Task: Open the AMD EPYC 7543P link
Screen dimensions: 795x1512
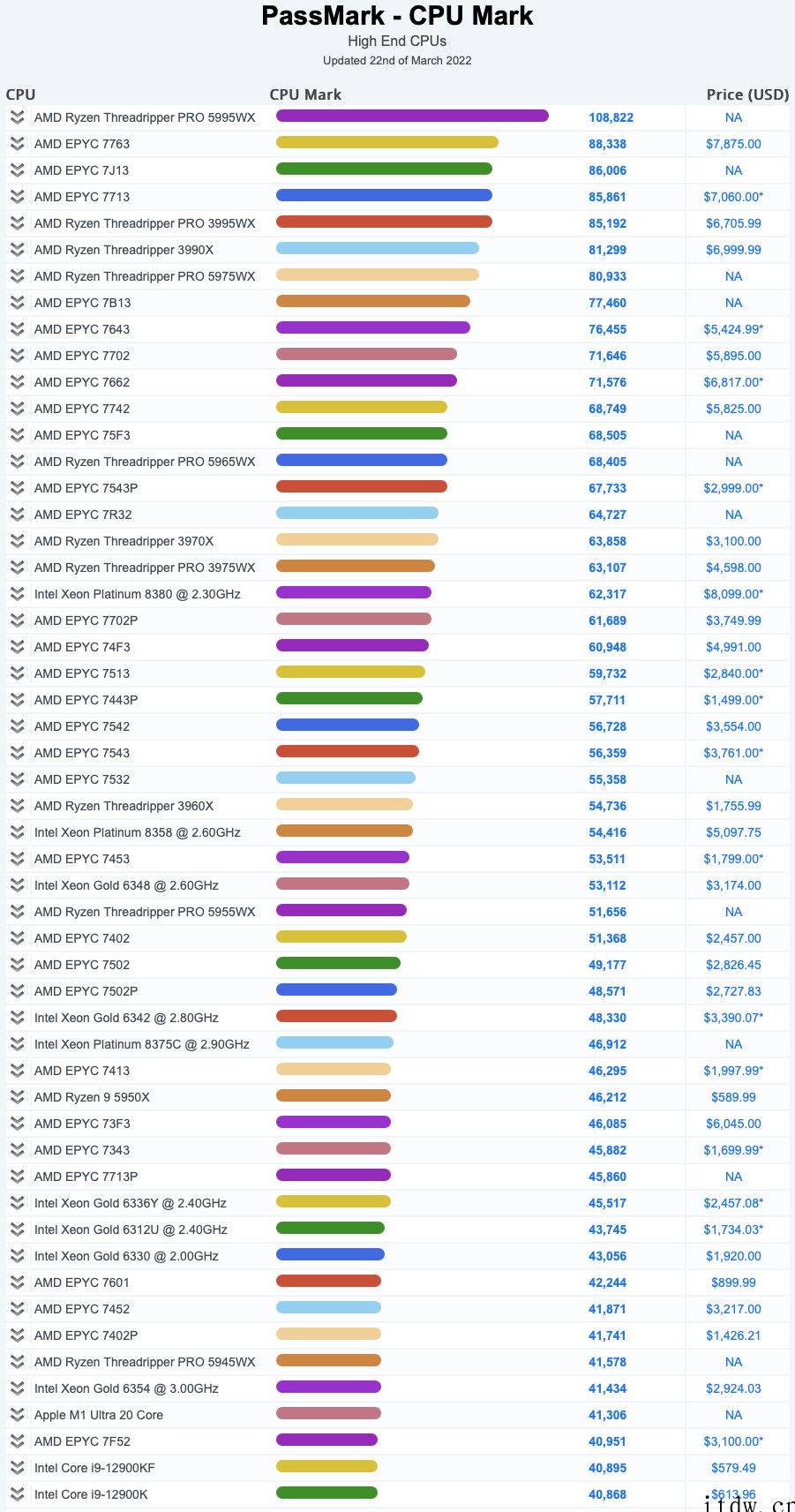Action: coord(86,488)
